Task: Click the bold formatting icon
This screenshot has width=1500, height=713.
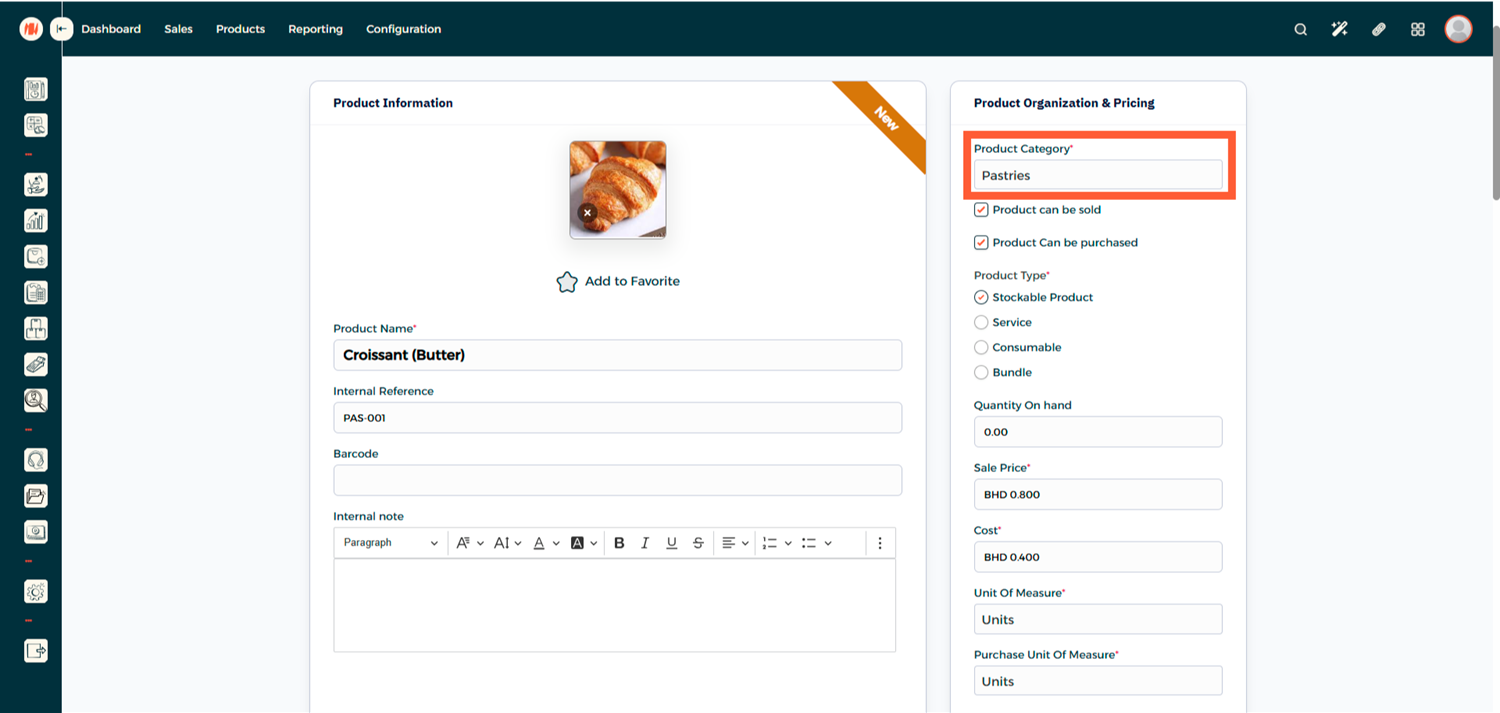Action: (619, 543)
